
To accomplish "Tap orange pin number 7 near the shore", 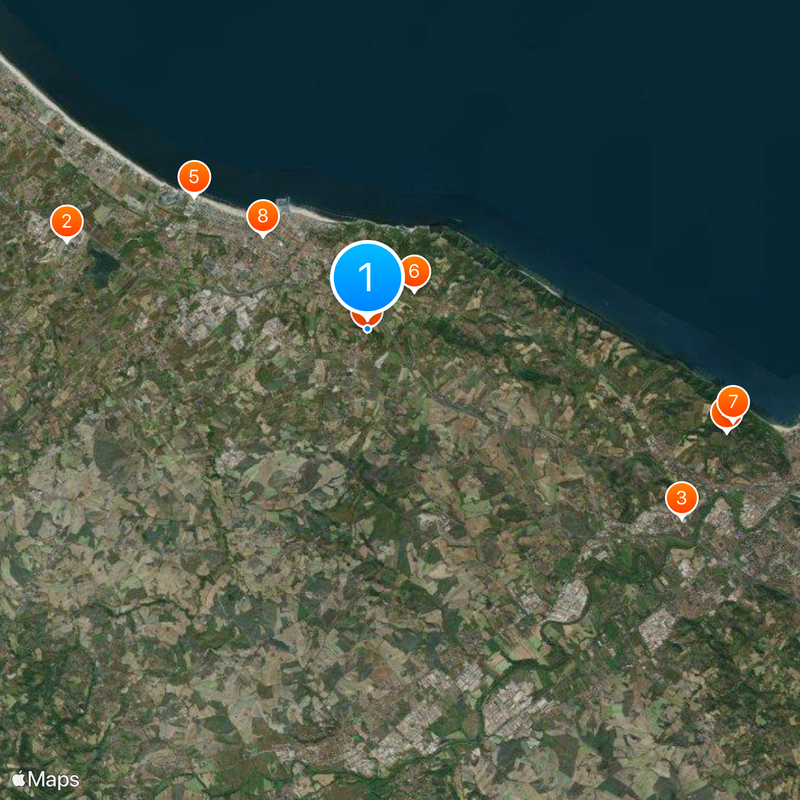I will click(x=733, y=402).
